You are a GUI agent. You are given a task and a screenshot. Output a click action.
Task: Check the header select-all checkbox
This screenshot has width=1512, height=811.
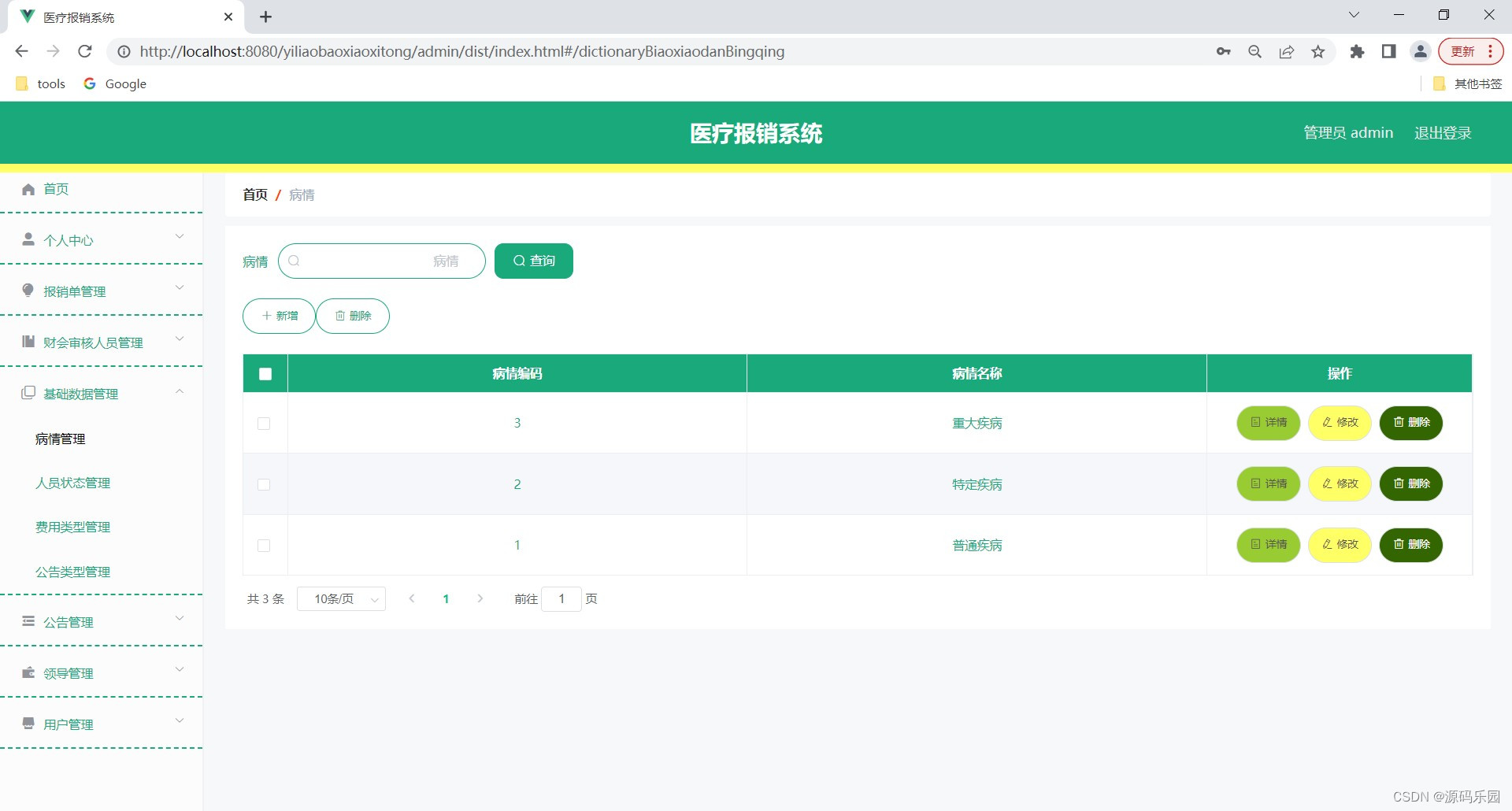pyautogui.click(x=265, y=373)
